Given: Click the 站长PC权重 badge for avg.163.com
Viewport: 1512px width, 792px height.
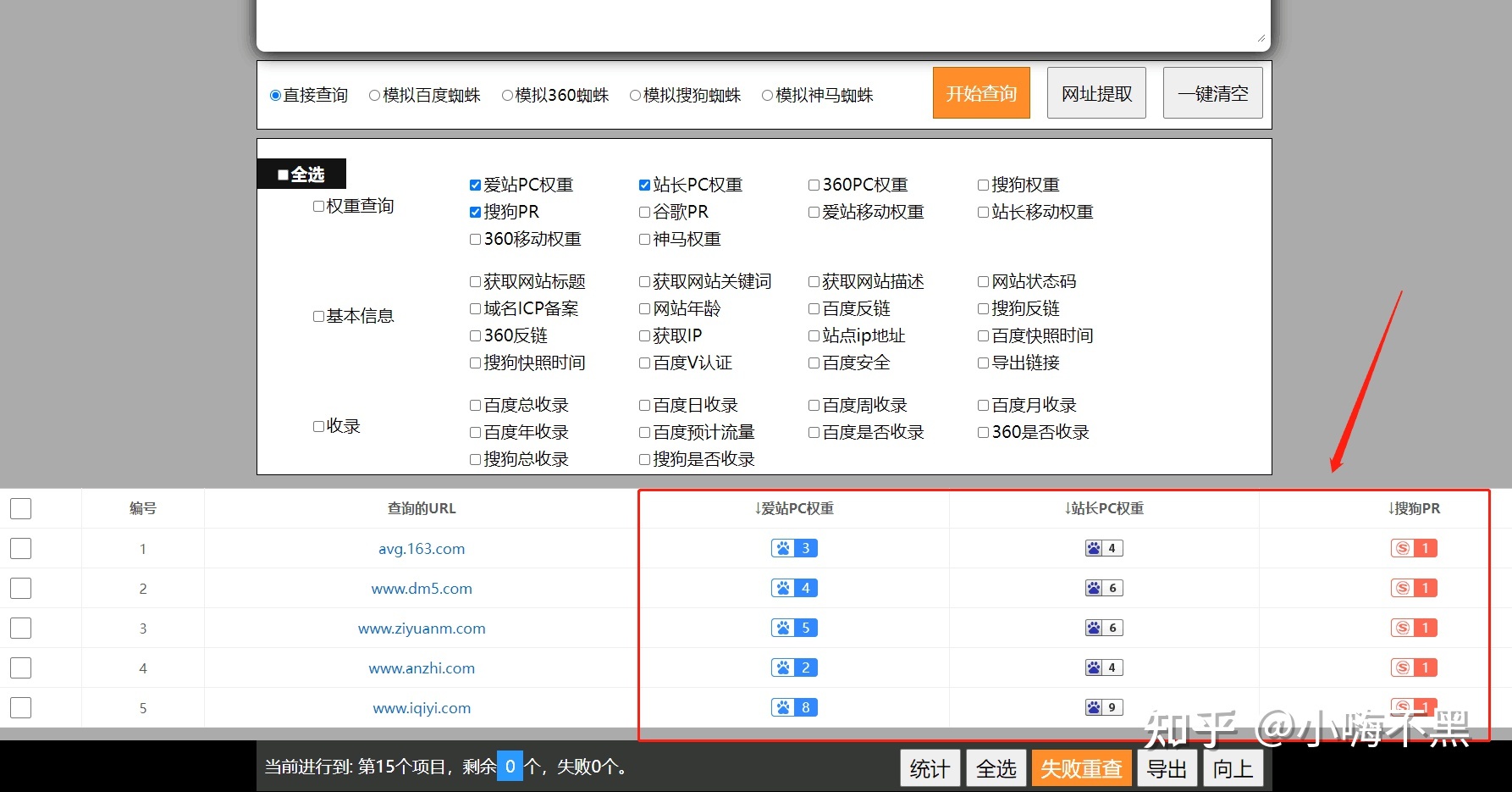Looking at the screenshot, I should click(1104, 548).
